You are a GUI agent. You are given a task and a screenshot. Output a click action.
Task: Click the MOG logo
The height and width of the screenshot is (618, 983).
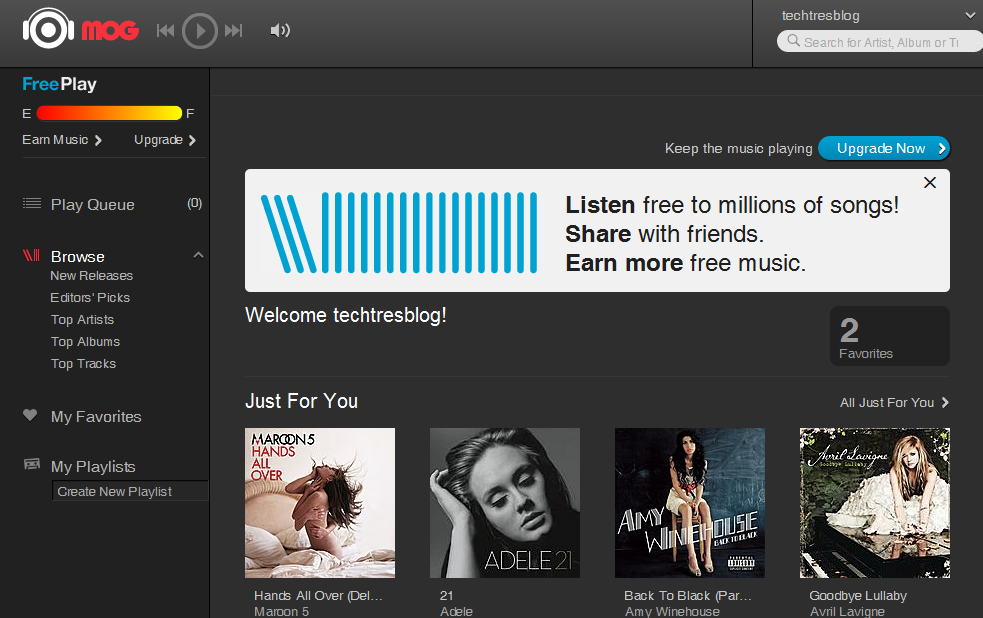[x=80, y=29]
